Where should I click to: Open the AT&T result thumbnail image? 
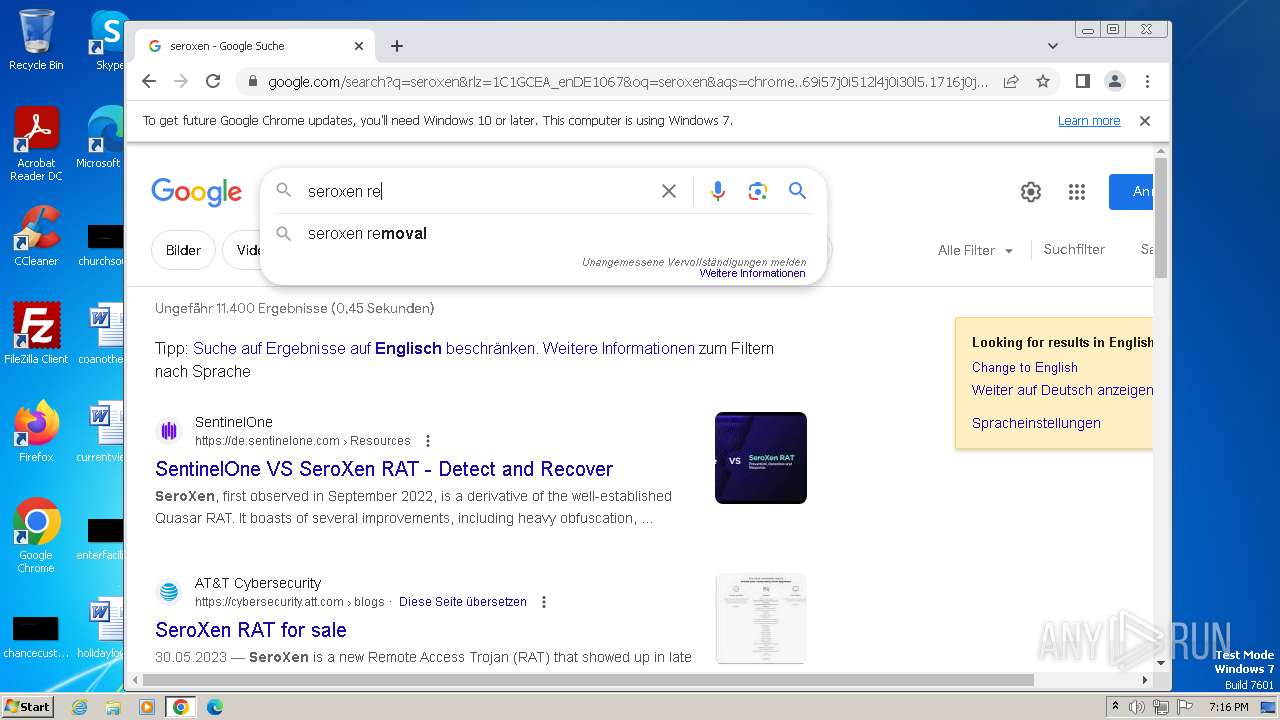click(x=761, y=618)
